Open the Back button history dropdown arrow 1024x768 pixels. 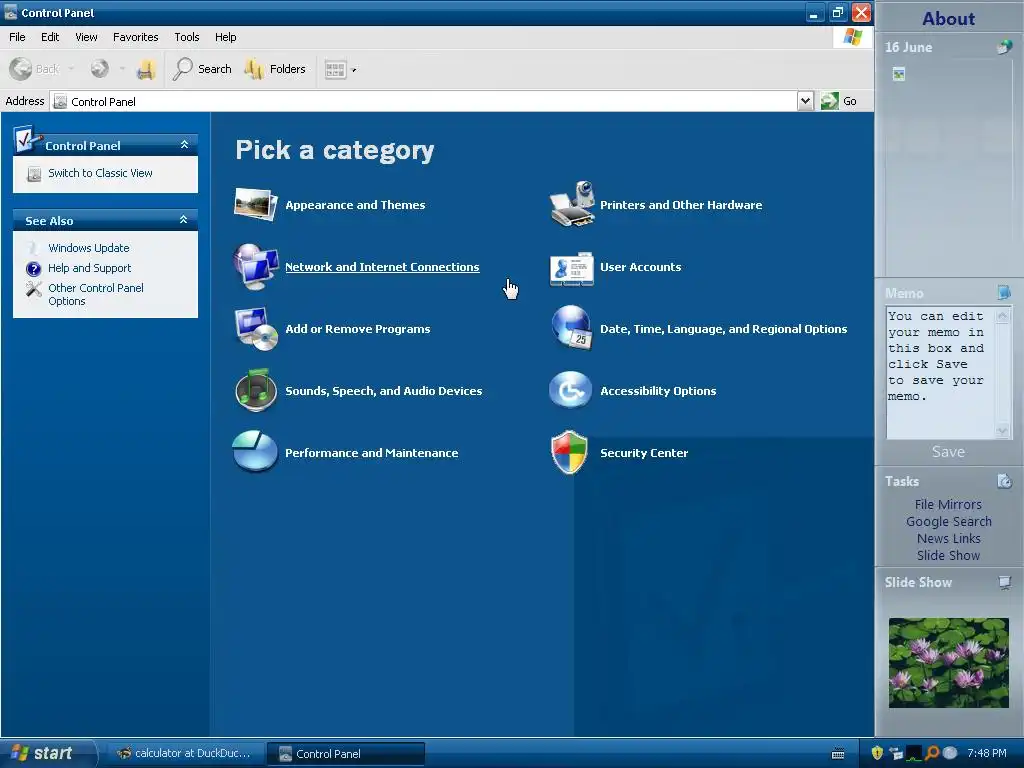click(x=71, y=69)
